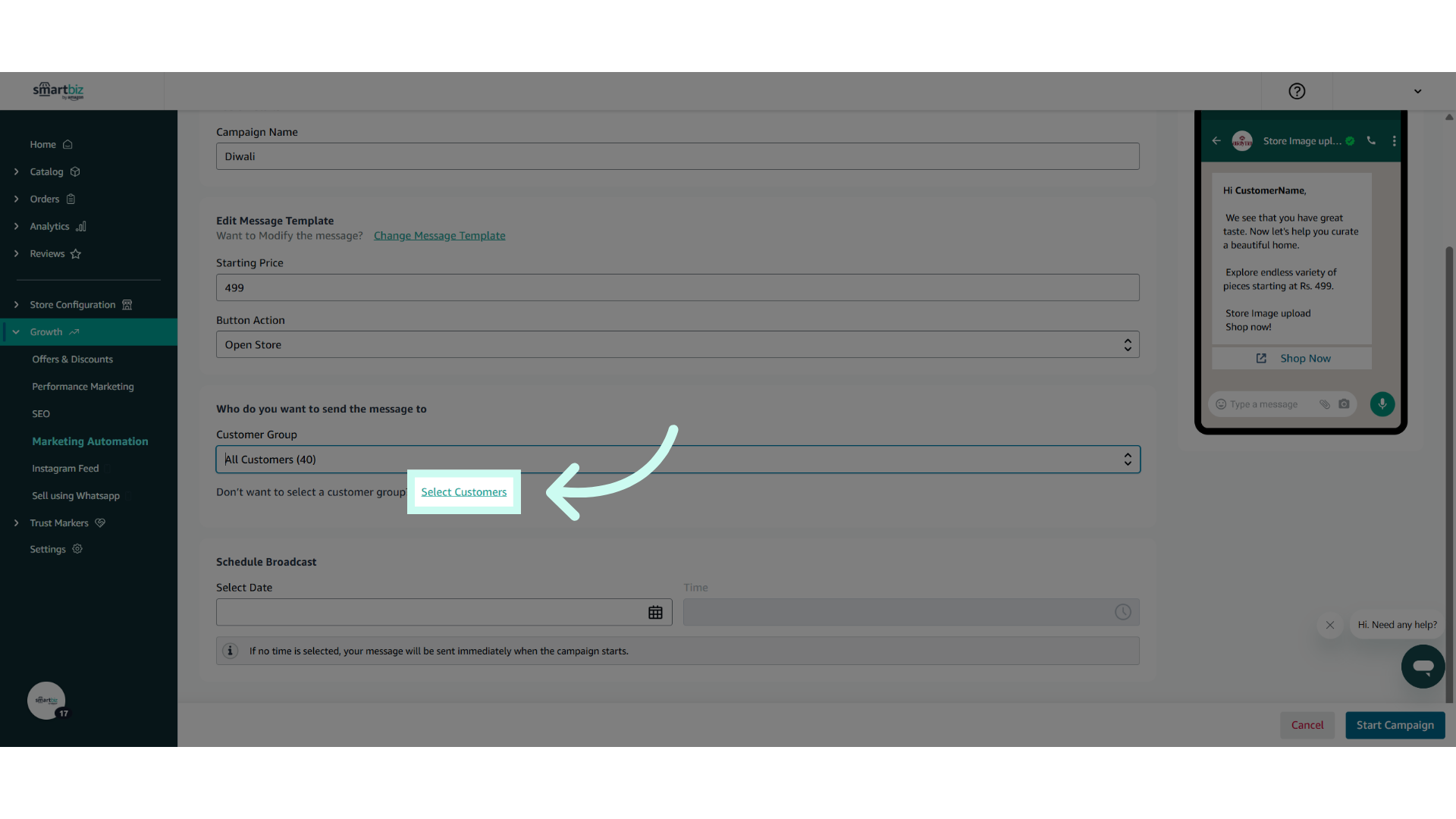Click the verified badge in preview

click(x=1350, y=141)
